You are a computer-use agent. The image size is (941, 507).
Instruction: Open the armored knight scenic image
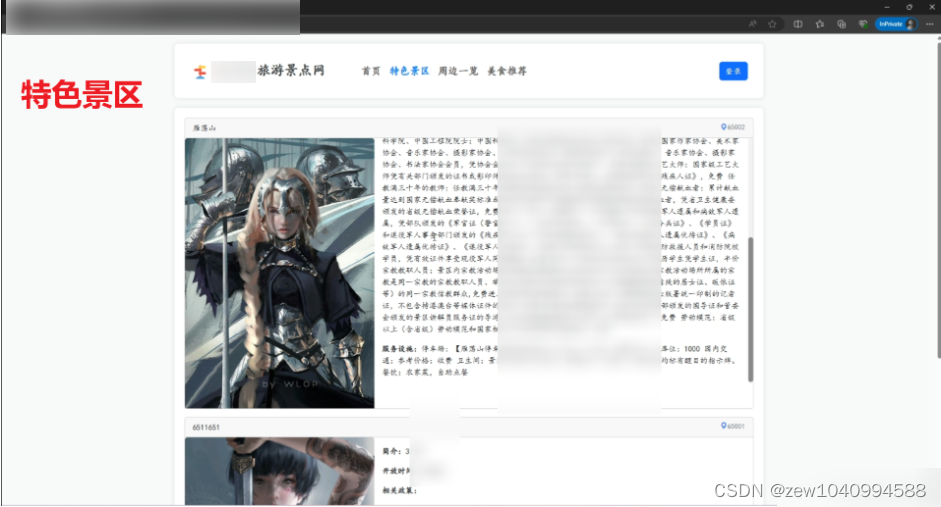coord(280,273)
